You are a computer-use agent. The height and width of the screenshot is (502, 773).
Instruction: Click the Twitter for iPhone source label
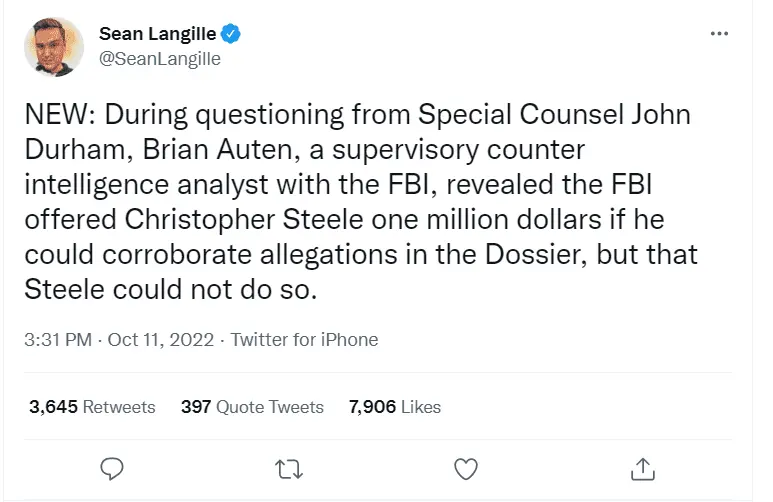click(304, 340)
